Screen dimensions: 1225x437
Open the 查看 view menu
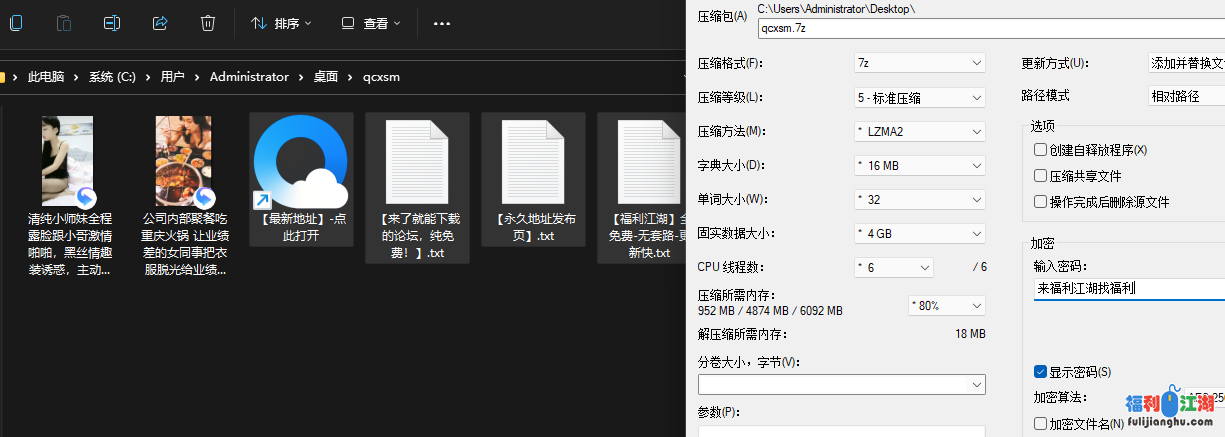tap(371, 23)
